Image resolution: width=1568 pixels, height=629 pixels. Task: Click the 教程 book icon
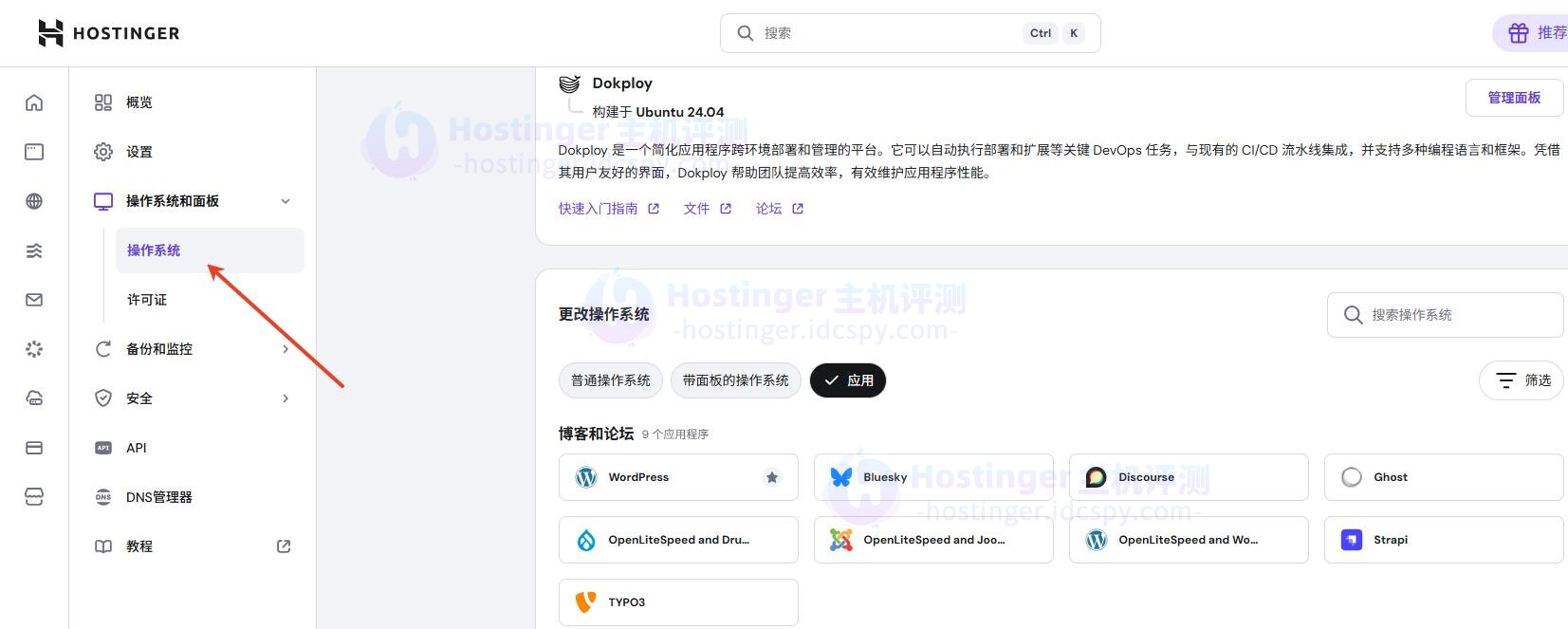(103, 546)
